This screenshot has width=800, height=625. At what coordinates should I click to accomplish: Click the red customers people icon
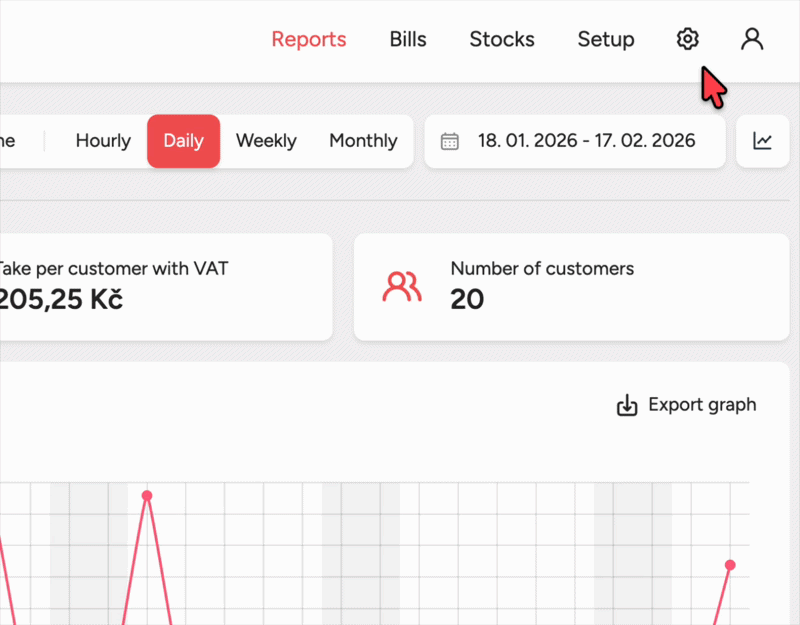click(x=402, y=287)
